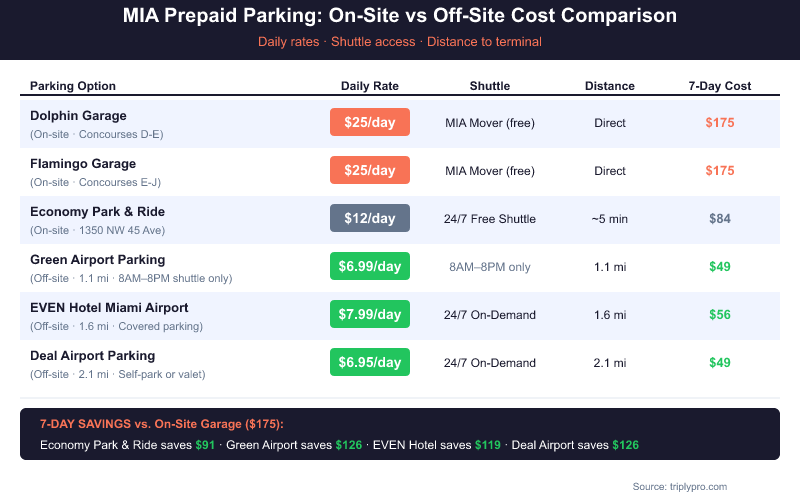
Task: Click the '7-DAY SAVINGS vs. On-Site Garage' heading
Action: point(162,424)
